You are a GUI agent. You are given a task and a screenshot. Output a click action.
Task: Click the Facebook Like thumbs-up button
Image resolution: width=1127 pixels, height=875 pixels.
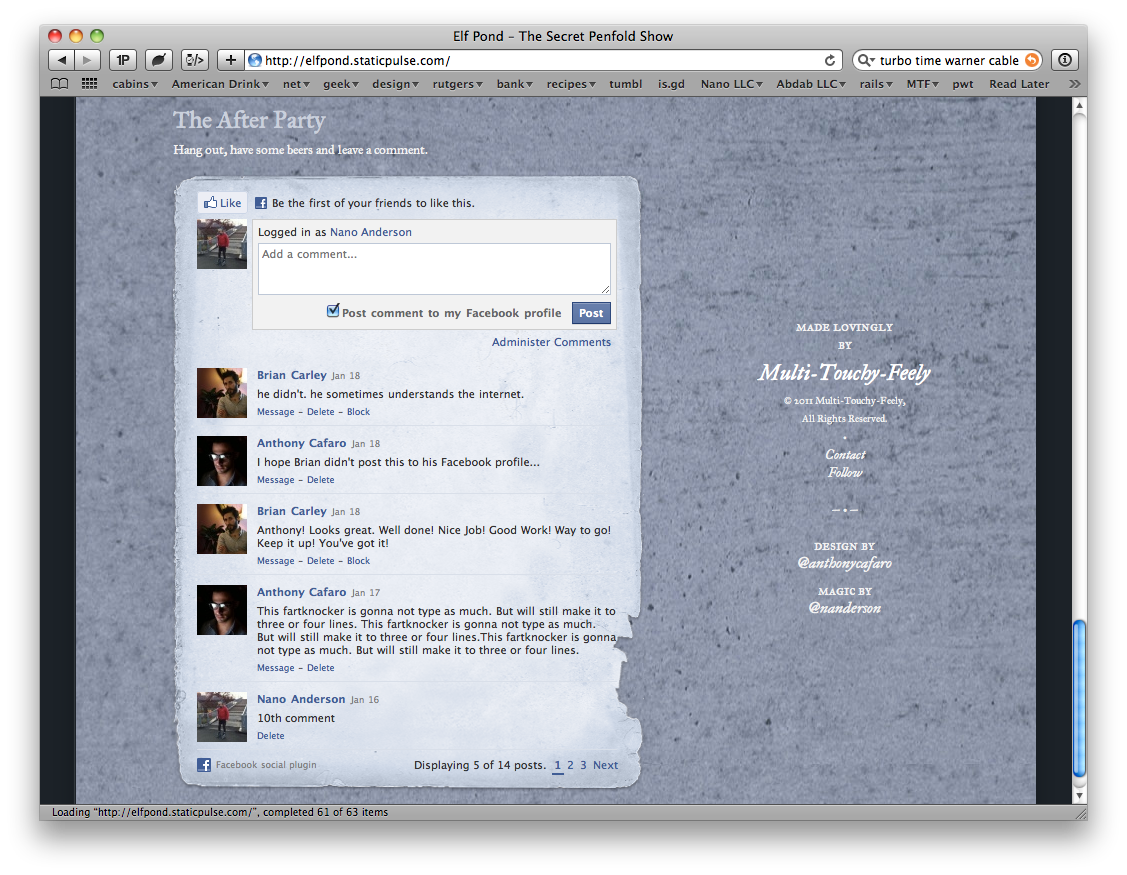click(222, 203)
